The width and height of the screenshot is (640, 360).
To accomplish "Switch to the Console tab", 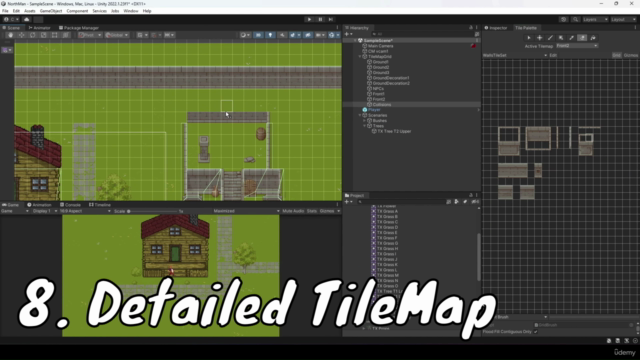I will tap(70, 205).
